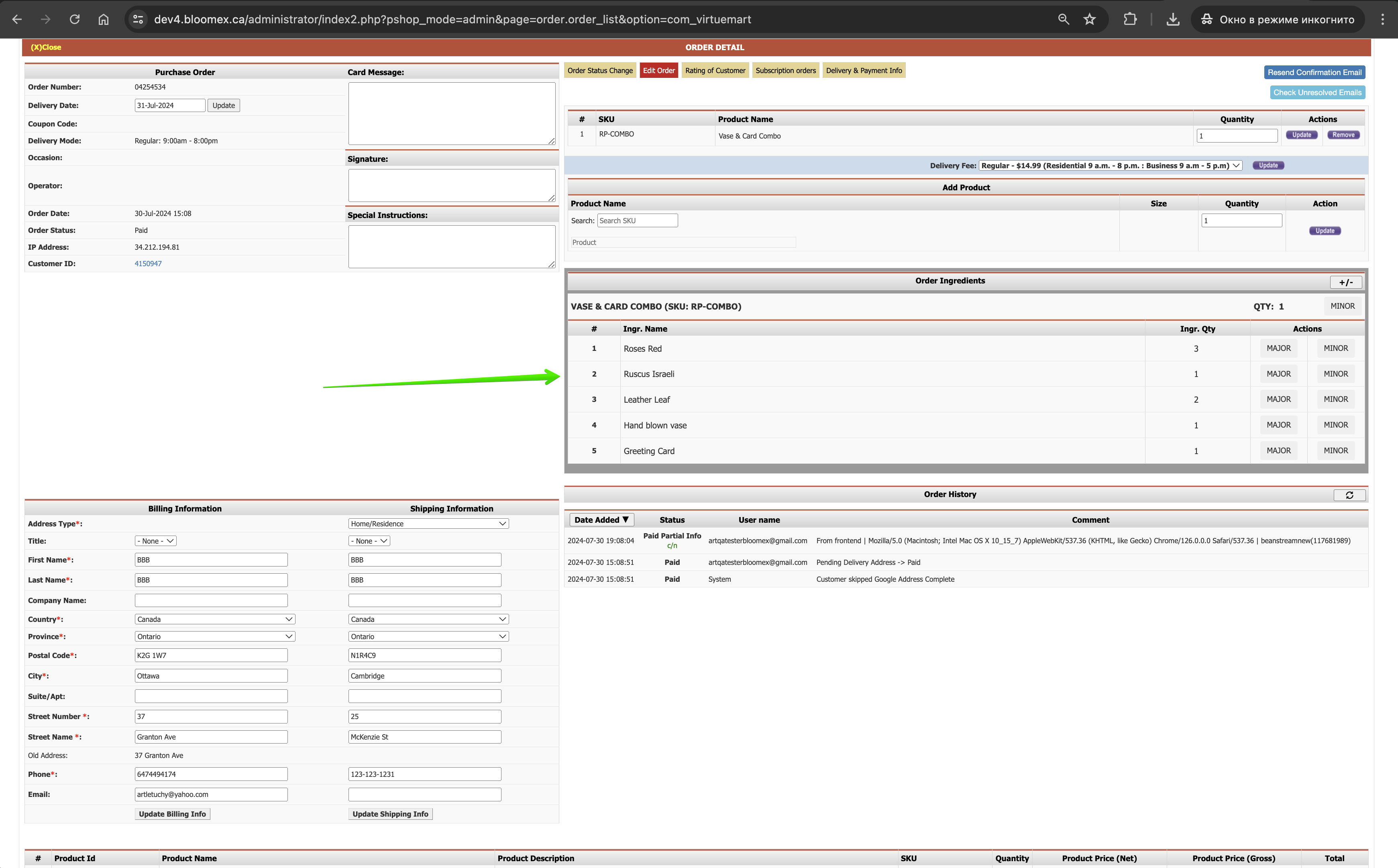Screen dimensions: 1398x868
Task: Open Customer ID 4150947 link
Action: pyautogui.click(x=148, y=263)
